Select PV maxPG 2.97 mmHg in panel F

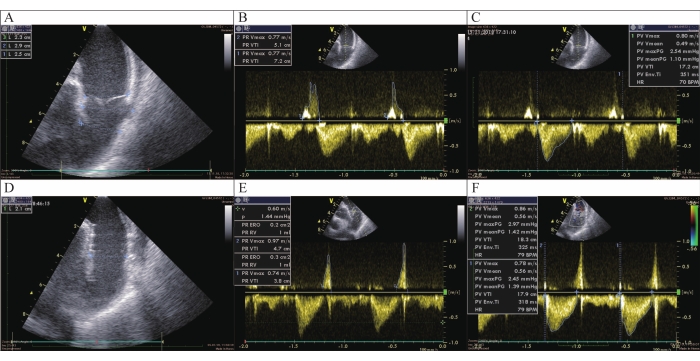[x=502, y=224]
